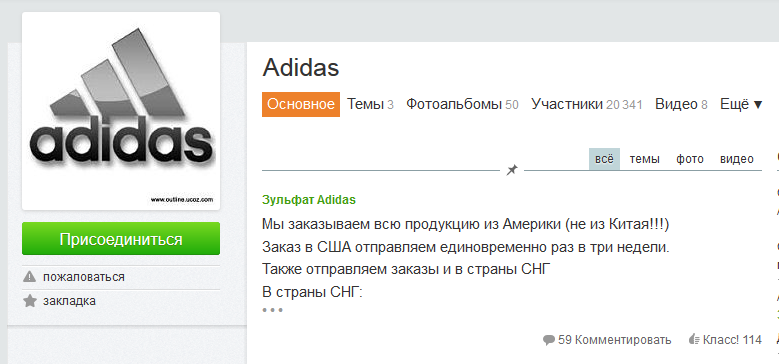View the Участники members tab

(587, 104)
